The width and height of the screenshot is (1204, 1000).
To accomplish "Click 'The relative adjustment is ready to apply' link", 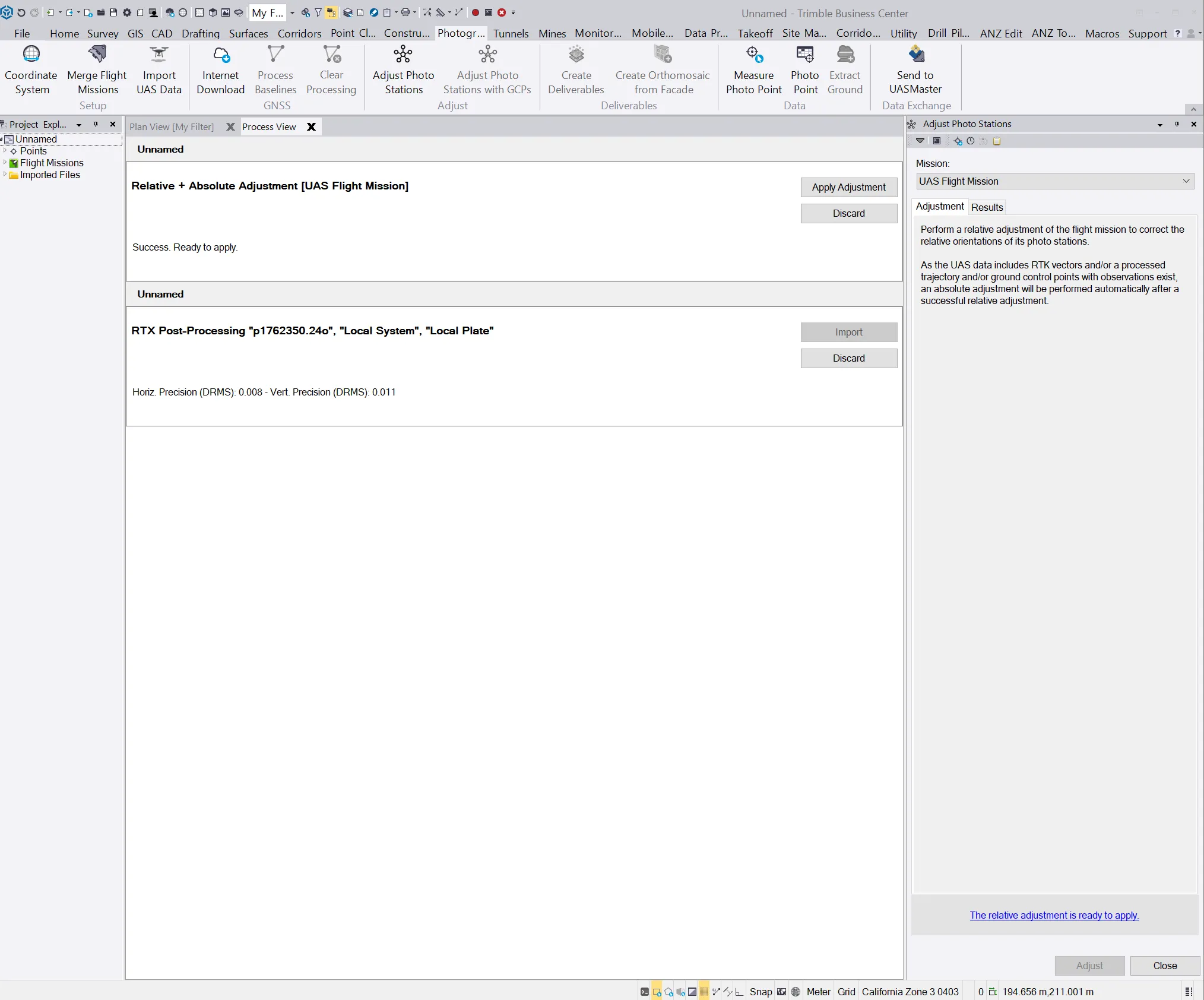I will [1054, 915].
